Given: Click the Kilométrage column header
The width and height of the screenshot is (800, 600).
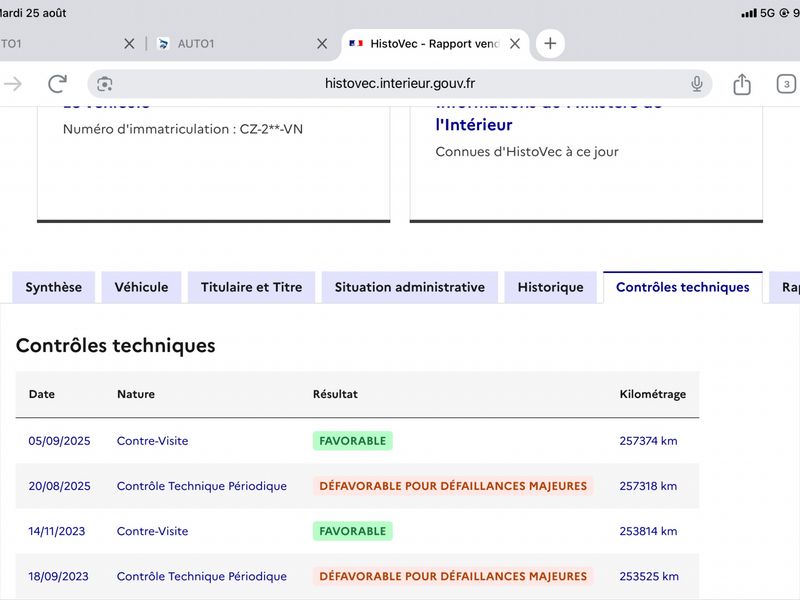Looking at the screenshot, I should 653,394.
